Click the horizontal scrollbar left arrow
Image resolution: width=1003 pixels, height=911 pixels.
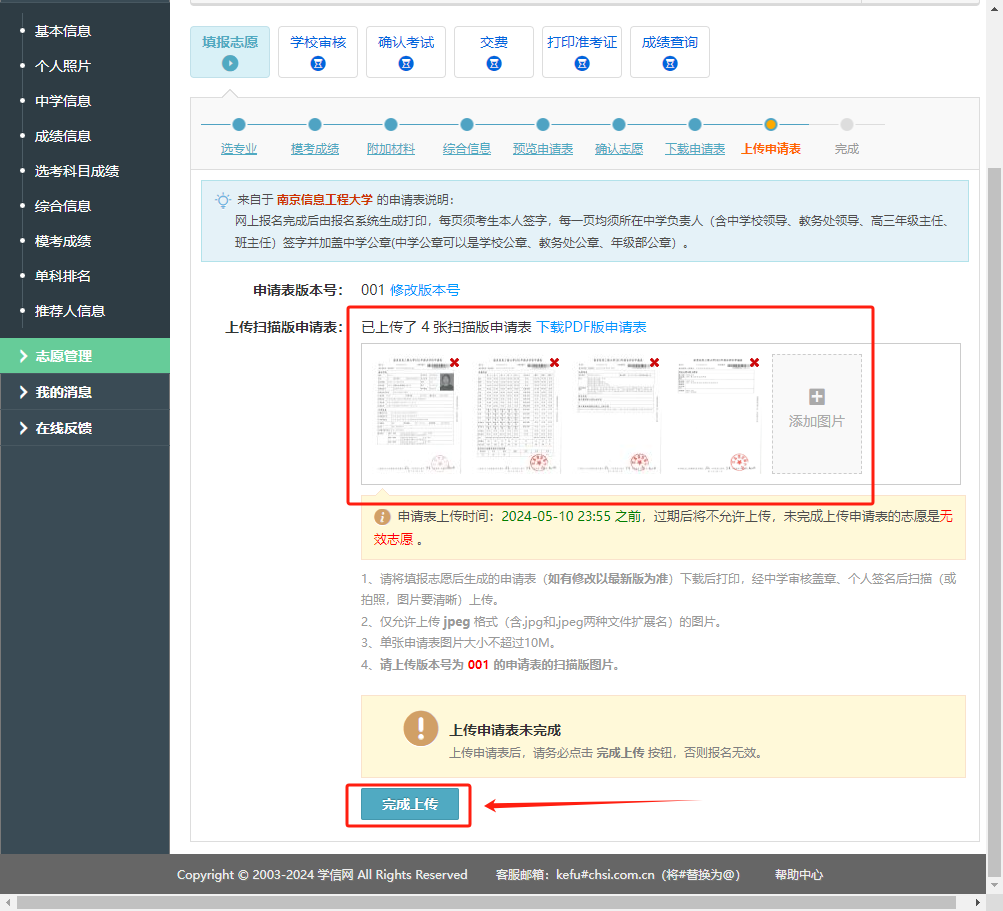coord(7,903)
